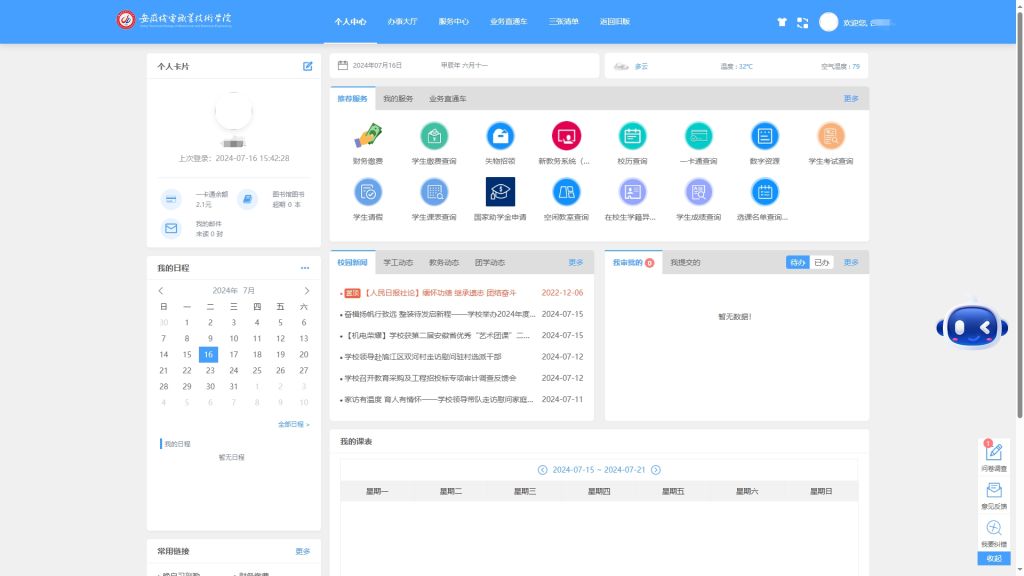Open 在校生学籍异动 icon
This screenshot has width=1024, height=576.
click(x=632, y=192)
